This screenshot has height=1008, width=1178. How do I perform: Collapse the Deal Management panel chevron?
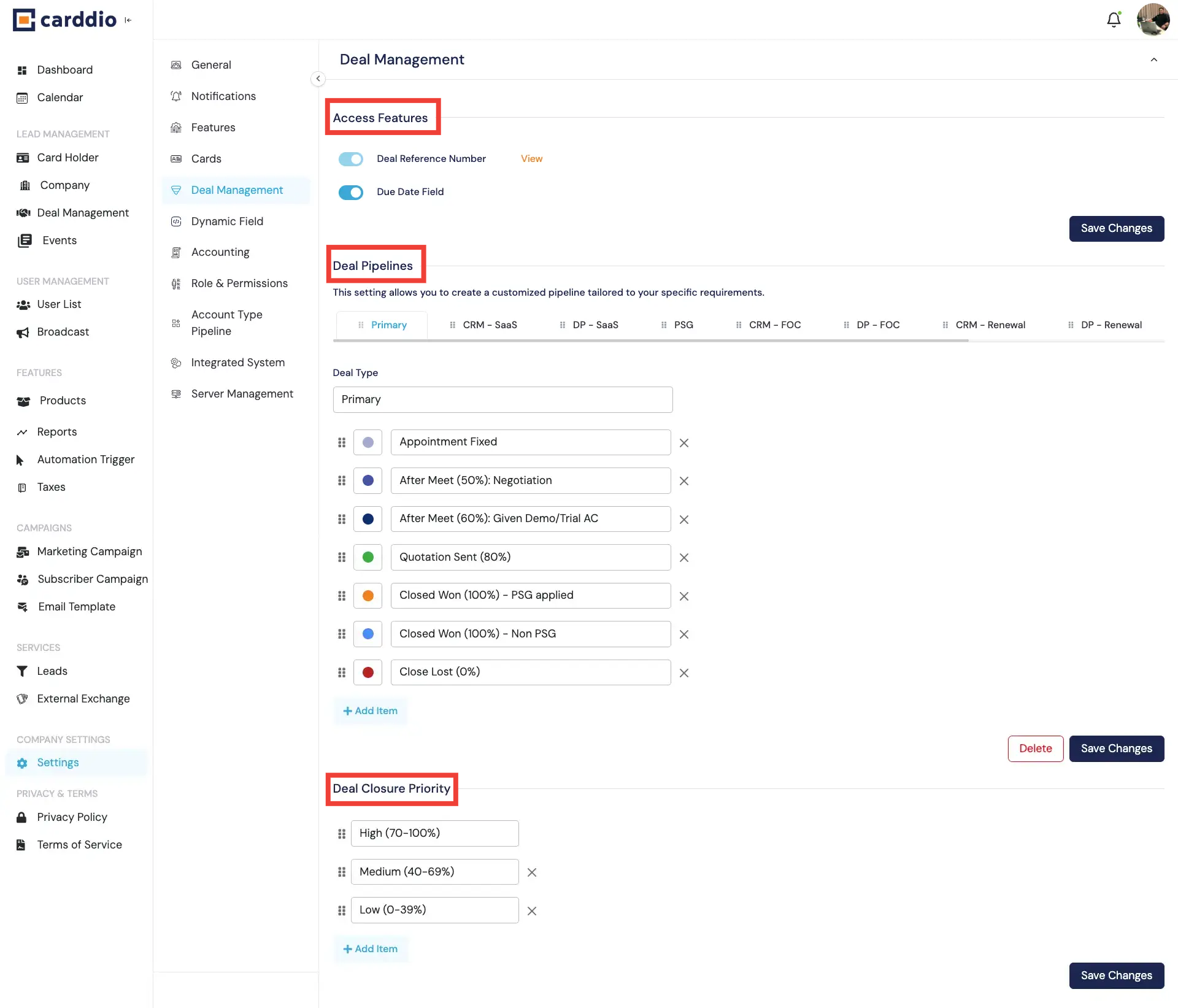1153,60
